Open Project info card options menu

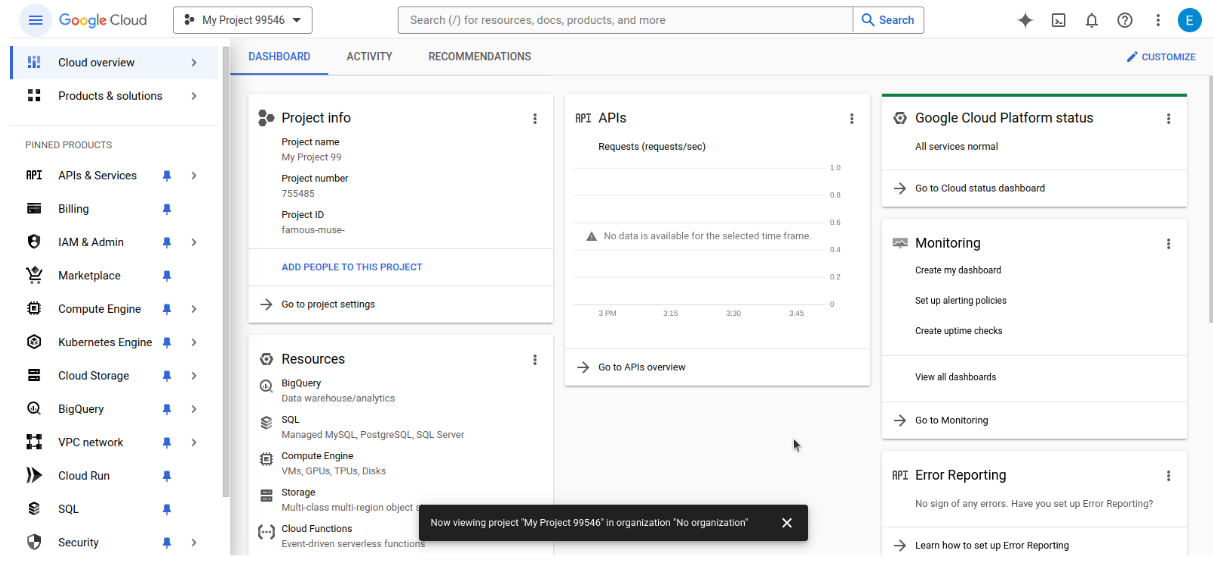click(x=535, y=118)
